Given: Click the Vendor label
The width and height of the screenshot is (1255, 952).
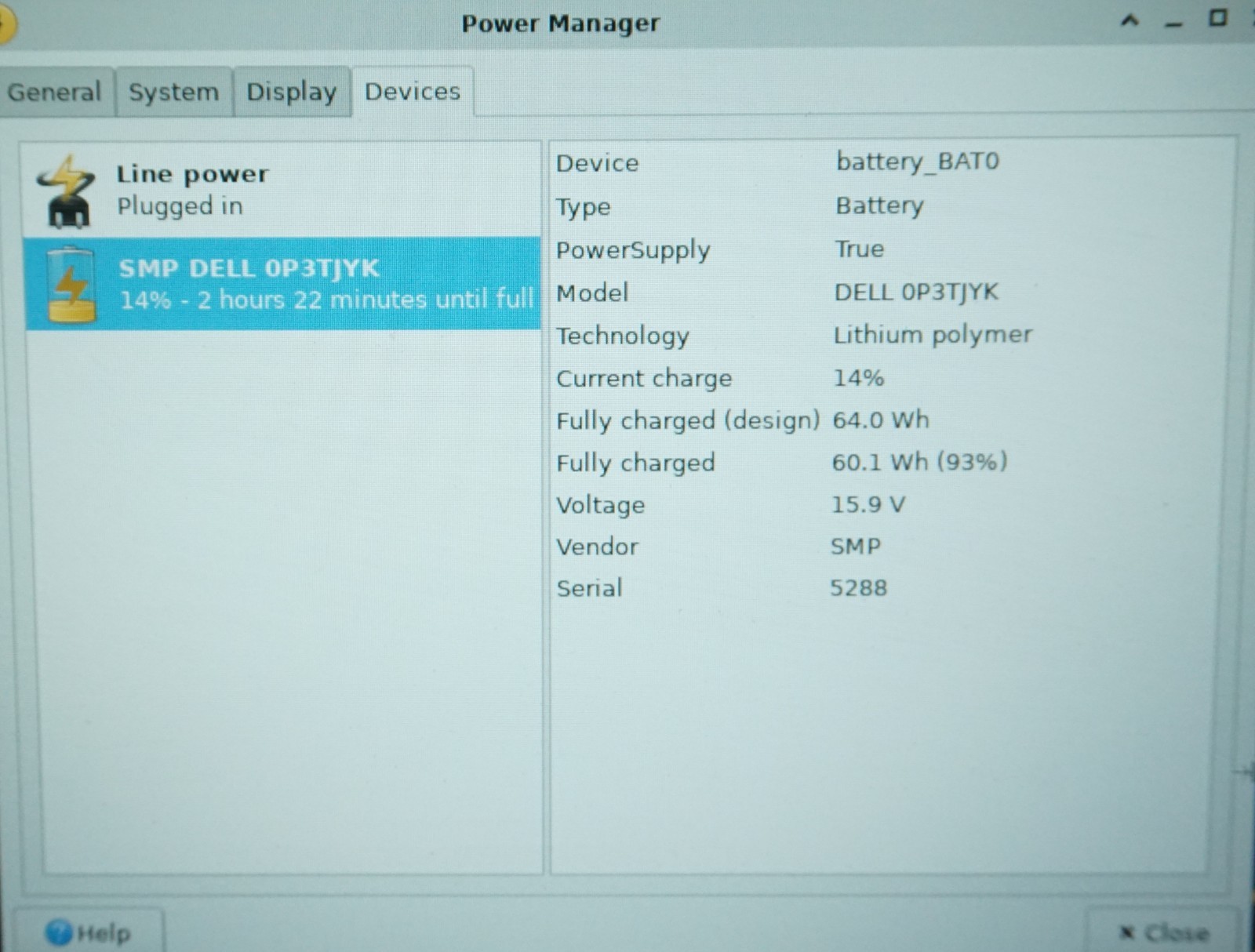Looking at the screenshot, I should click(x=598, y=547).
